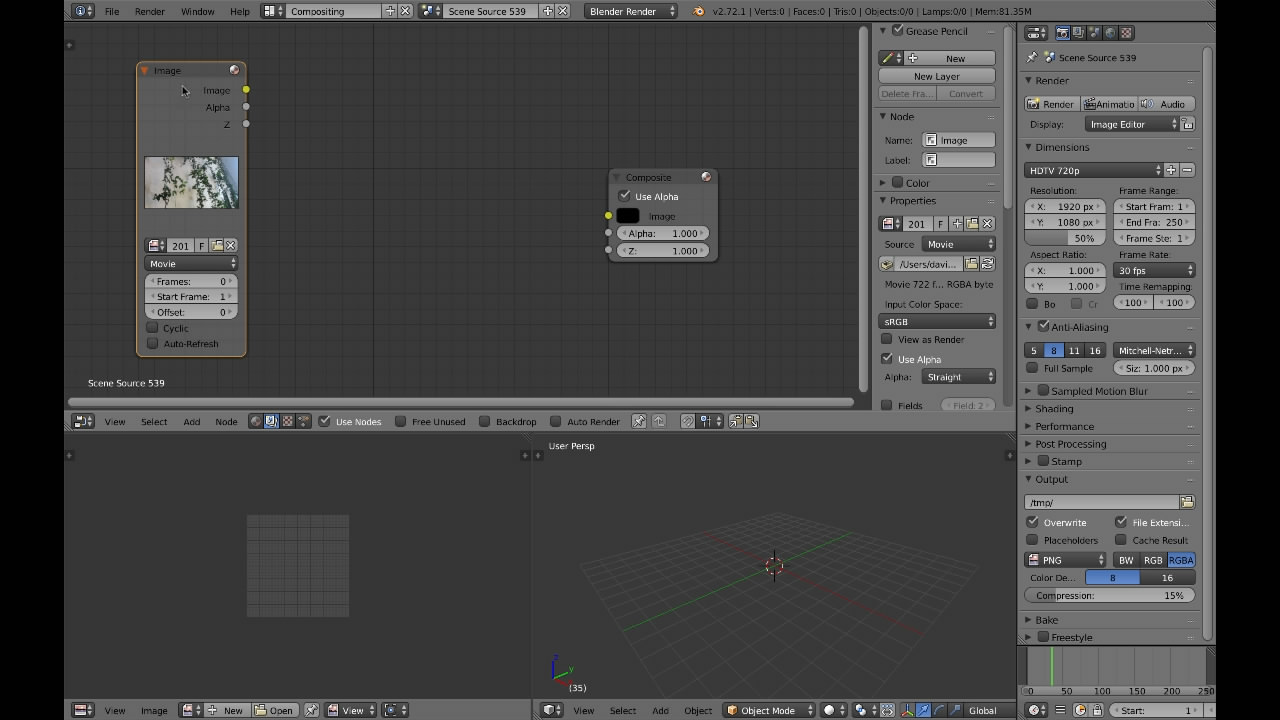Unlink image with X icon in the Image node
Screen dimensions: 1280x720
click(x=230, y=245)
